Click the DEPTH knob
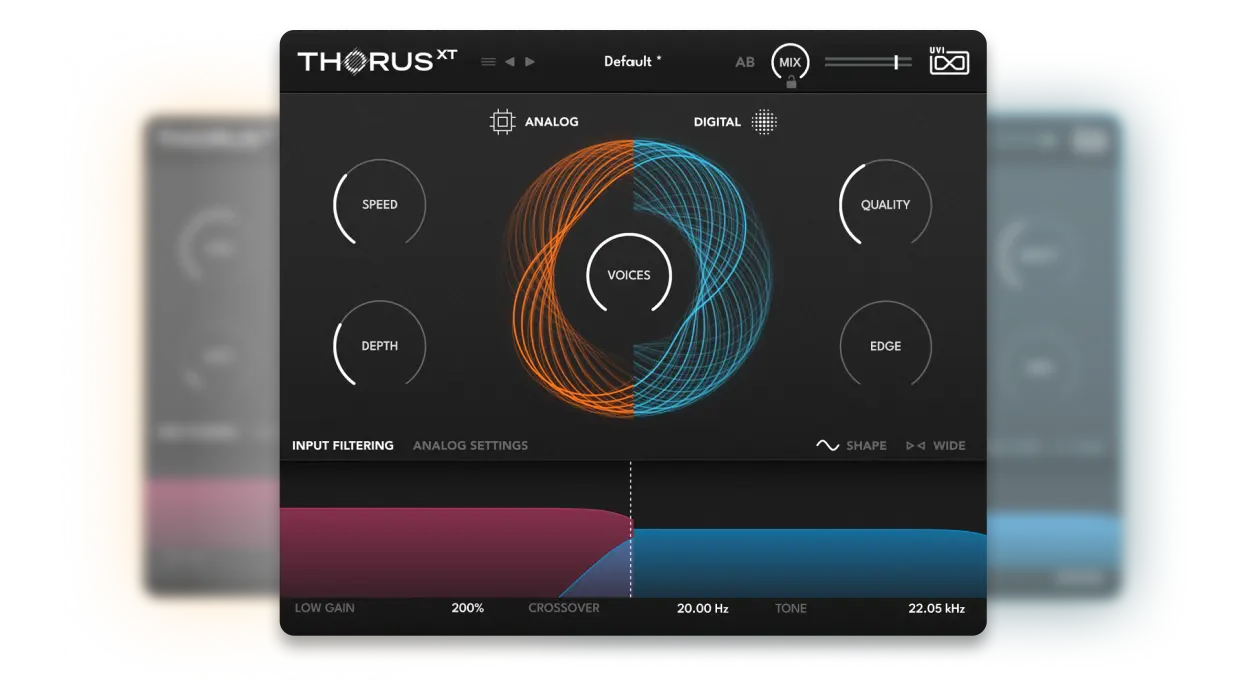This screenshot has height=680, width=1257. (380, 346)
